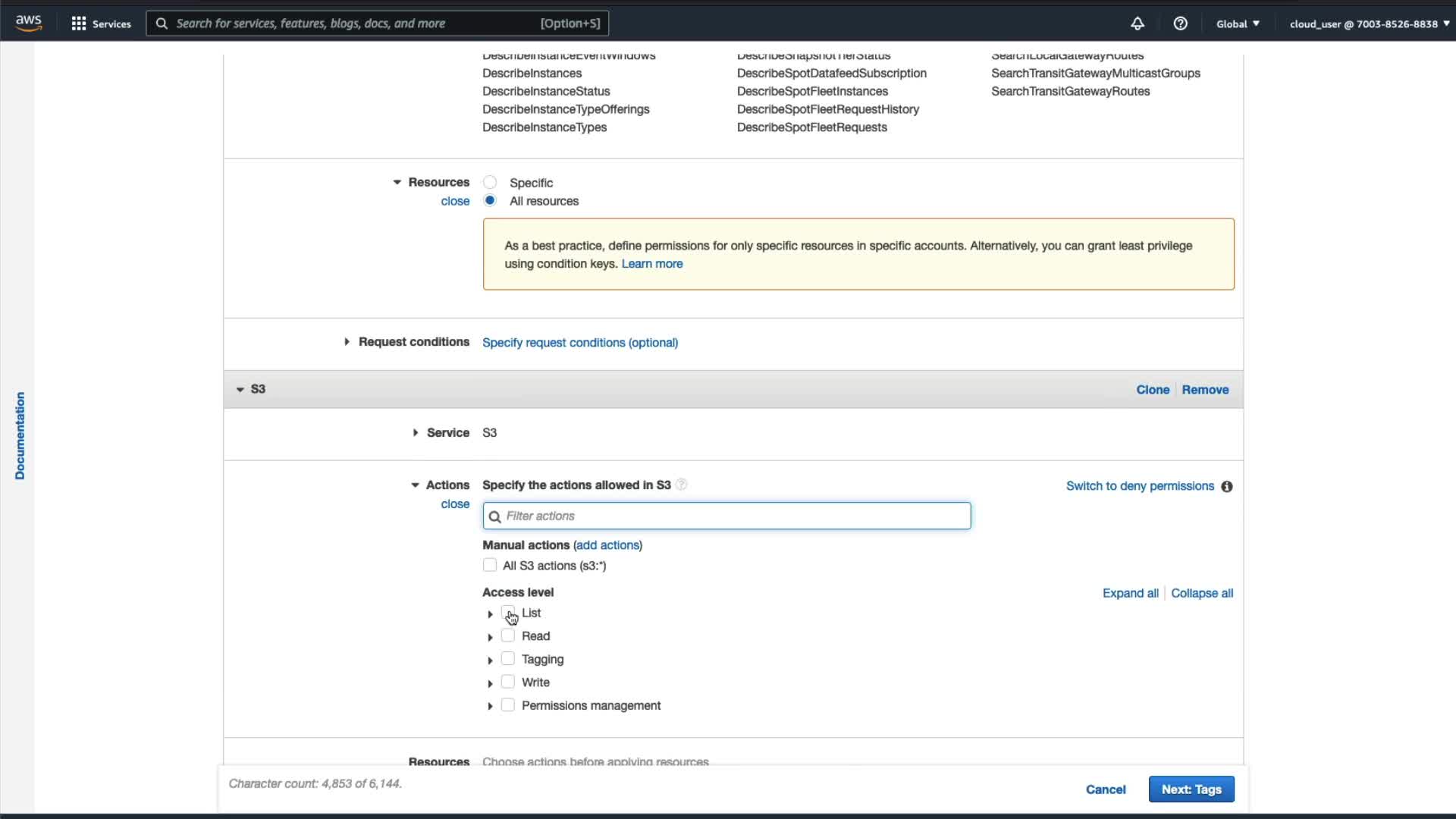
Task: Click the AWS logo home icon
Action: coord(29,23)
